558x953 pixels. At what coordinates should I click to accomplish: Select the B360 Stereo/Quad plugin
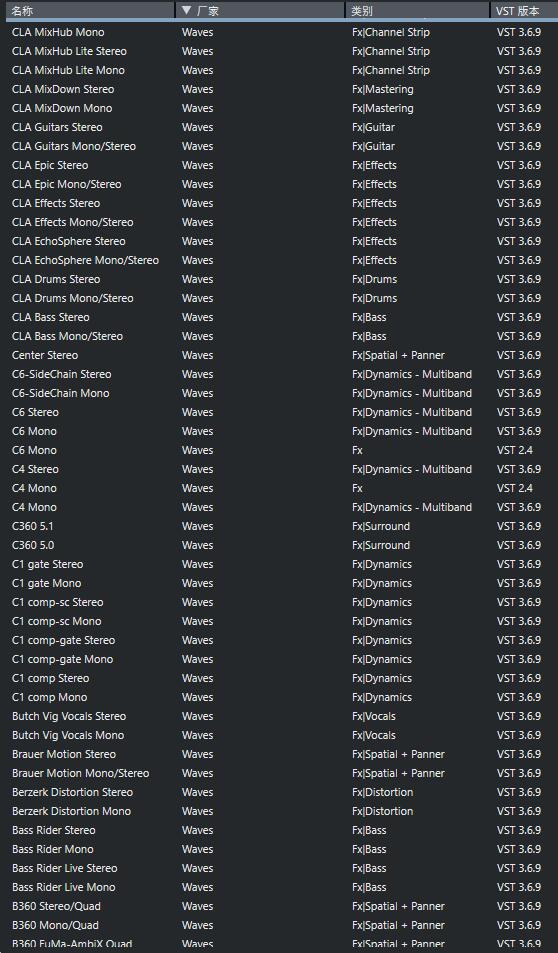(x=282, y=906)
